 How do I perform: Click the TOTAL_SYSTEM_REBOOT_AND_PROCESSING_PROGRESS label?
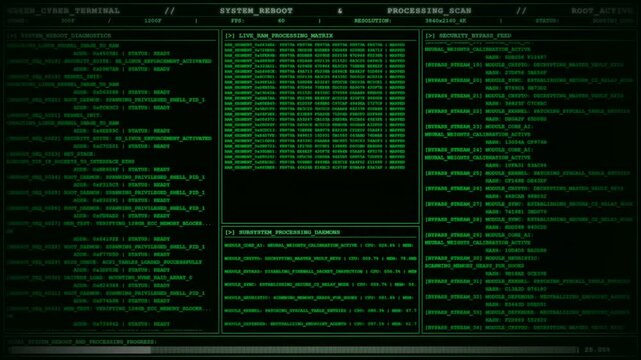point(82,342)
